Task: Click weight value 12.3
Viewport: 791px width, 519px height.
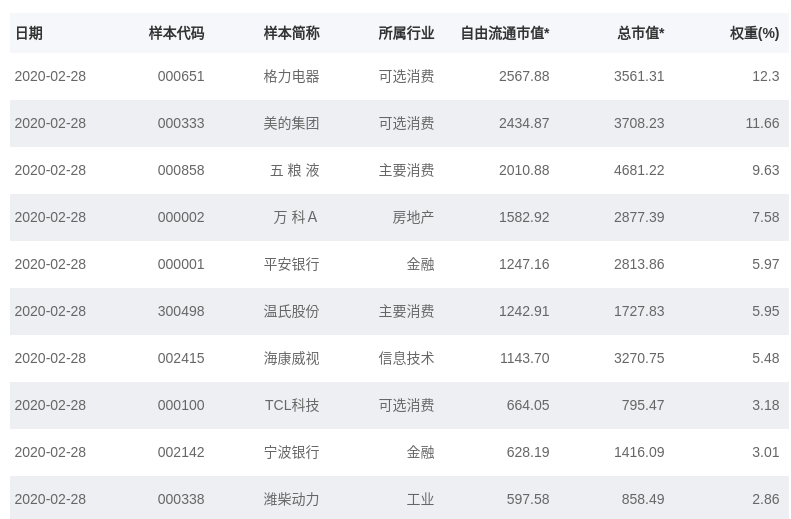Action: [x=766, y=76]
